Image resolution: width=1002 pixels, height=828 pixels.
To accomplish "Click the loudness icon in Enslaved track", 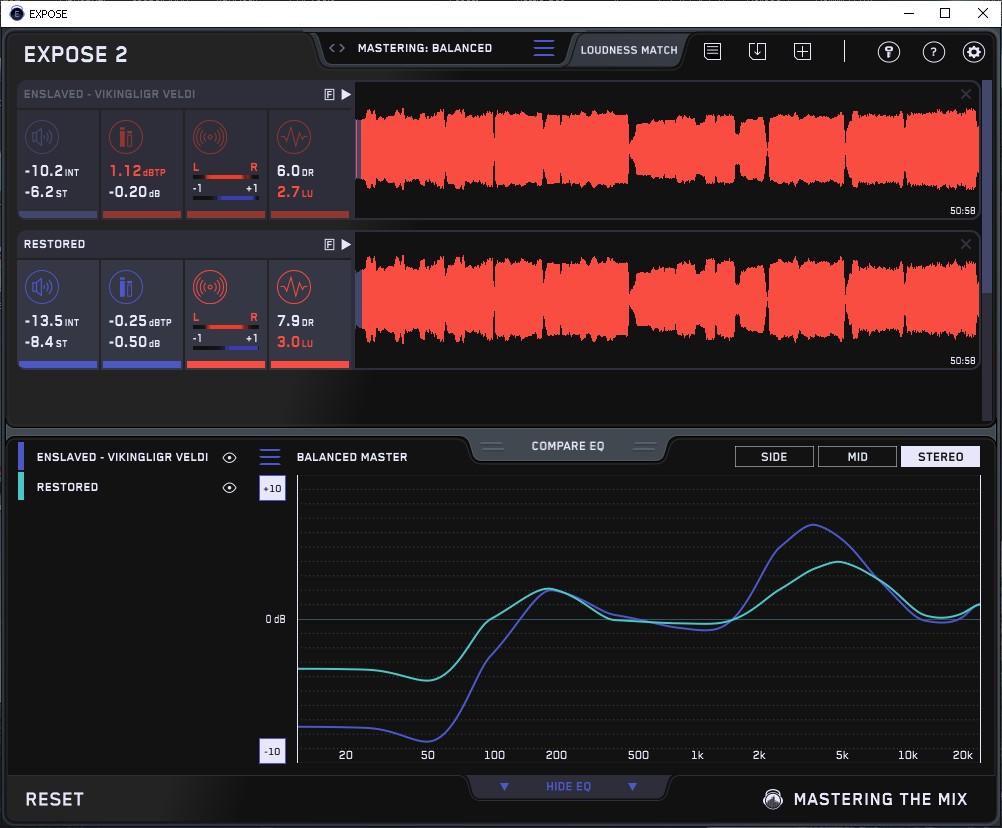I will tap(42, 137).
